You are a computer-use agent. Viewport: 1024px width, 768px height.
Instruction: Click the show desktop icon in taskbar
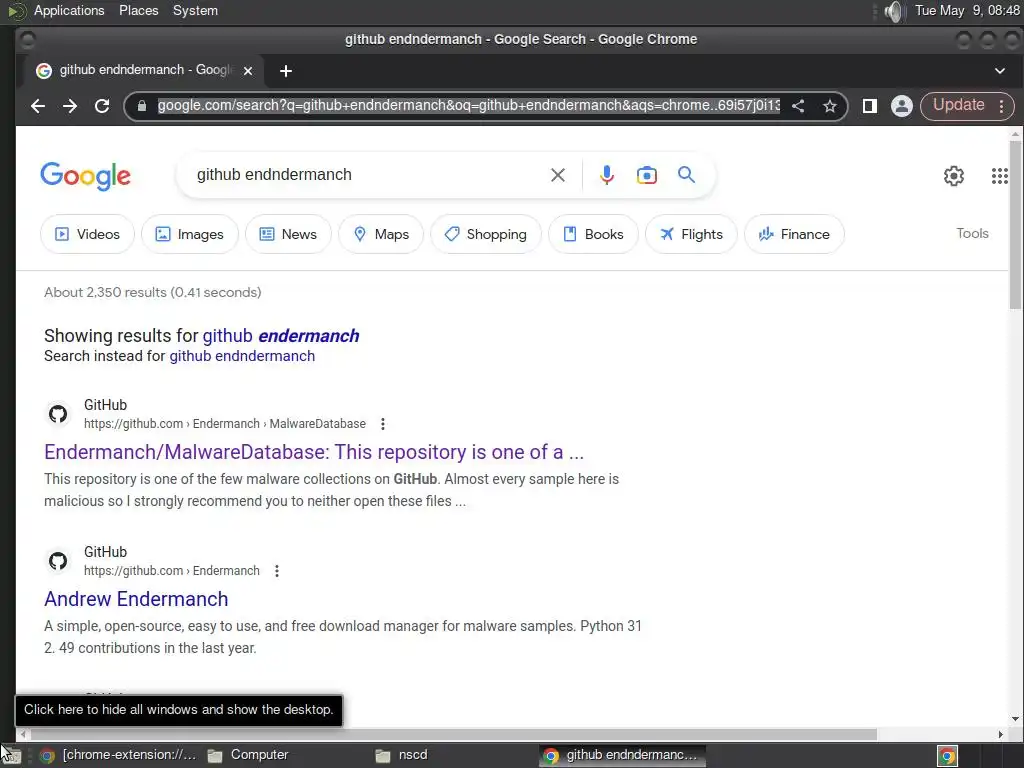point(10,756)
